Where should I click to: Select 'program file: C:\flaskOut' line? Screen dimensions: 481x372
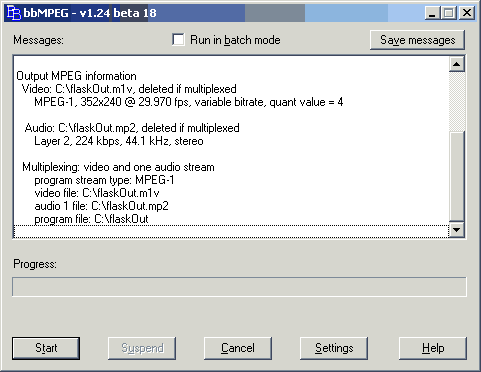[x=91, y=219]
